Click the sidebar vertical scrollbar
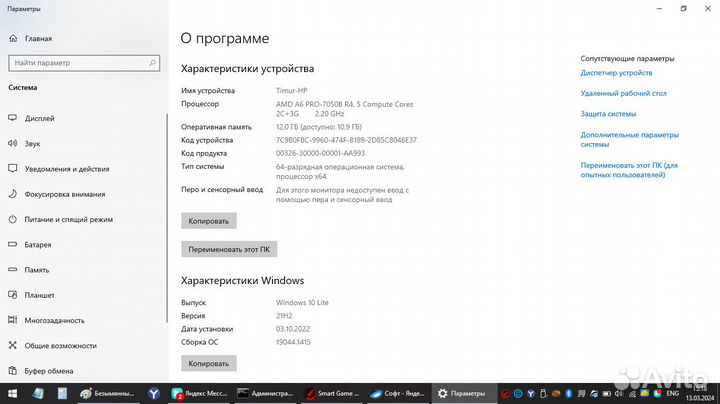 coord(167,218)
